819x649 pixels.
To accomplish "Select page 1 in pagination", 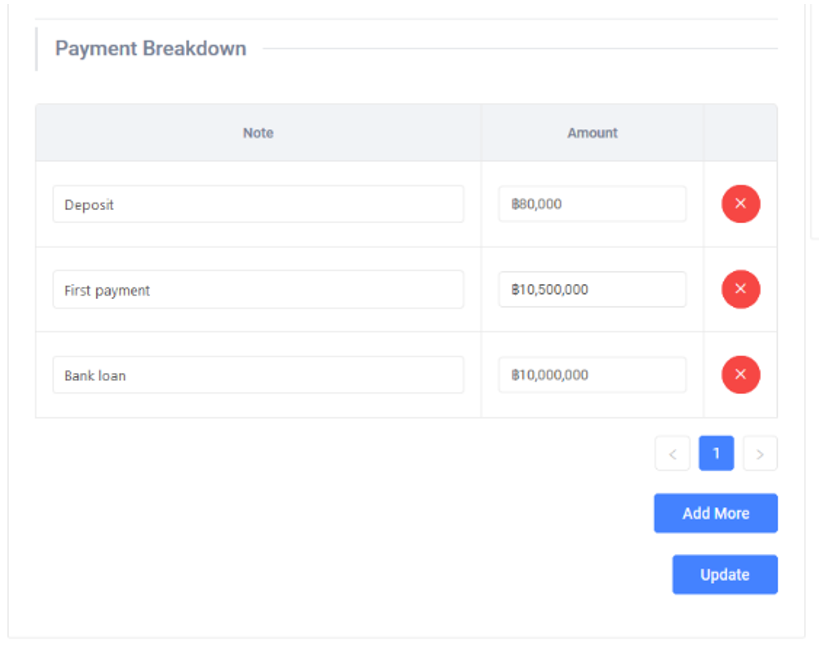I will click(x=716, y=453).
